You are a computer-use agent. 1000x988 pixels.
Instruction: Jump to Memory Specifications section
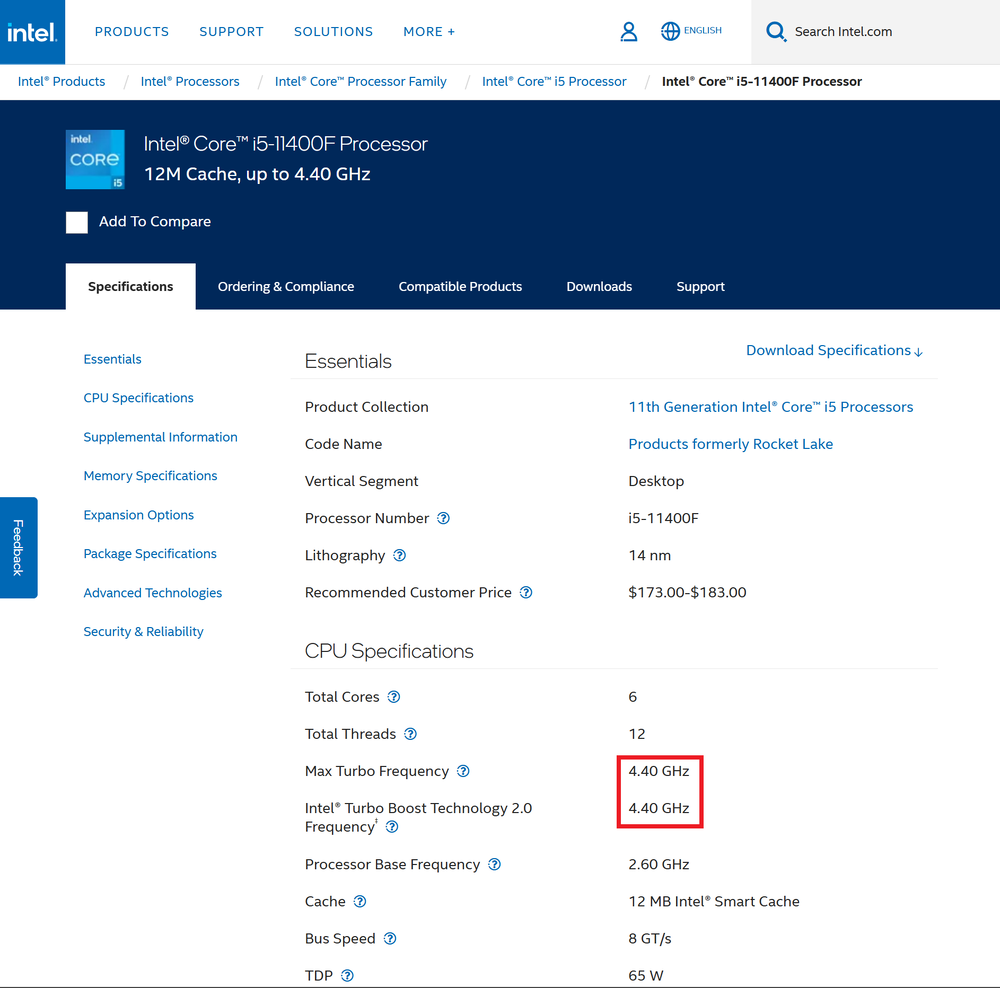point(151,476)
